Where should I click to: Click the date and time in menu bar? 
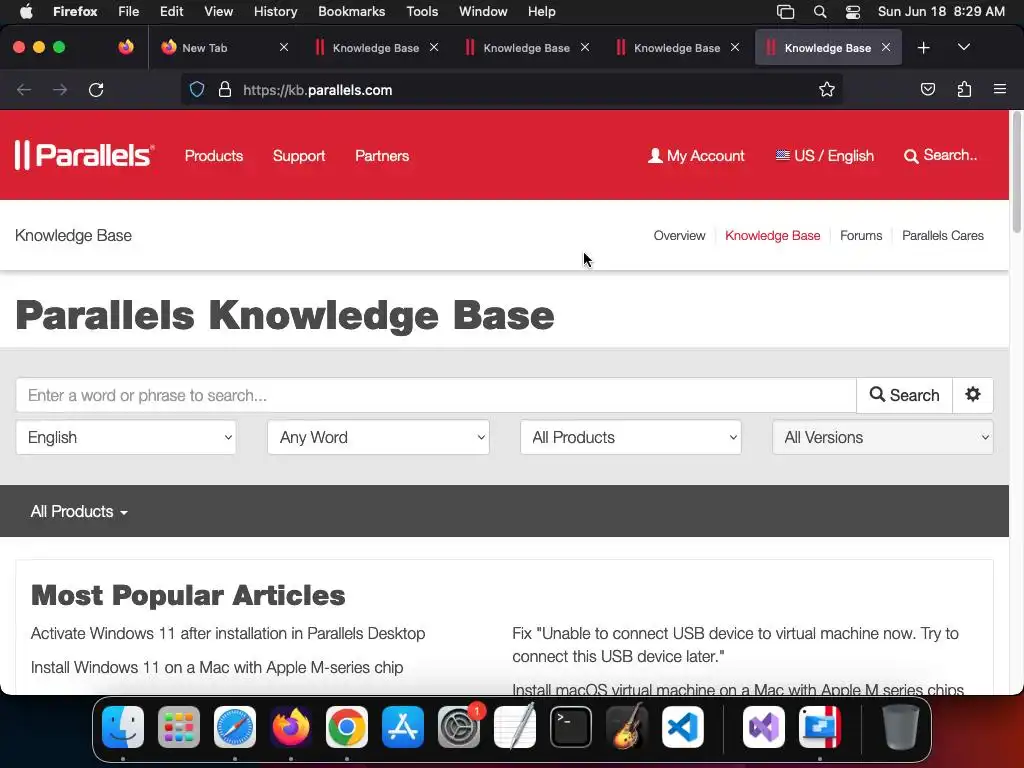pos(941,12)
